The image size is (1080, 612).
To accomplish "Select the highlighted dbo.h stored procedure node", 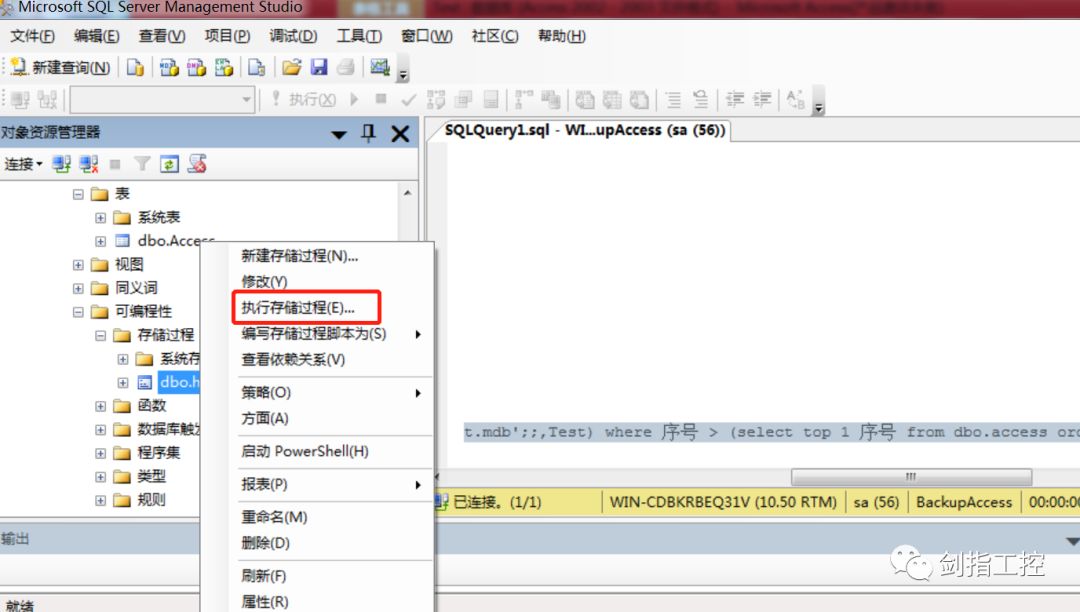I will 179,382.
